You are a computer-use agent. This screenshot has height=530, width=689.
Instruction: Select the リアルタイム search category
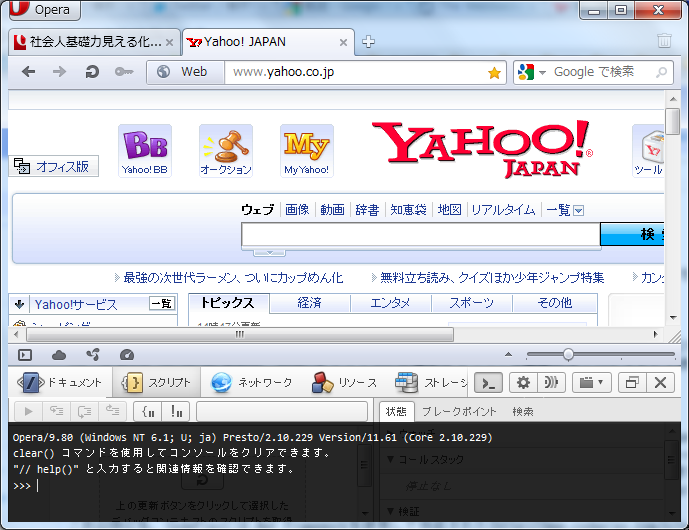coord(504,210)
